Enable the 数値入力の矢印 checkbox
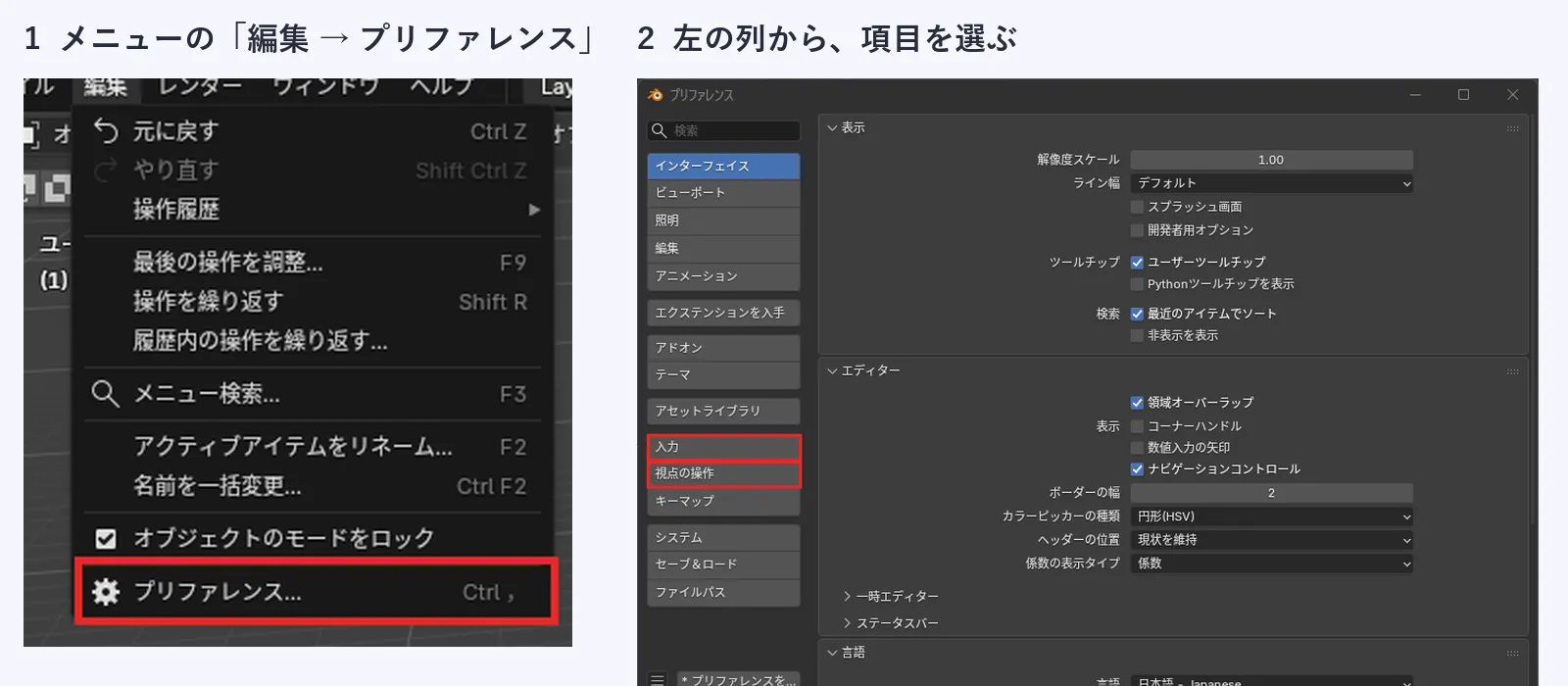Screen dimensions: 1568x686 click(1137, 448)
